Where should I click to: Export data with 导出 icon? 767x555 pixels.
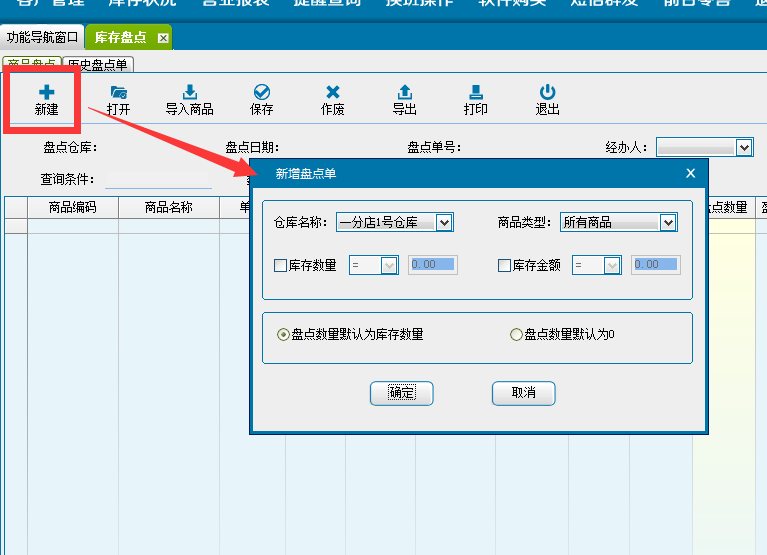[x=404, y=93]
